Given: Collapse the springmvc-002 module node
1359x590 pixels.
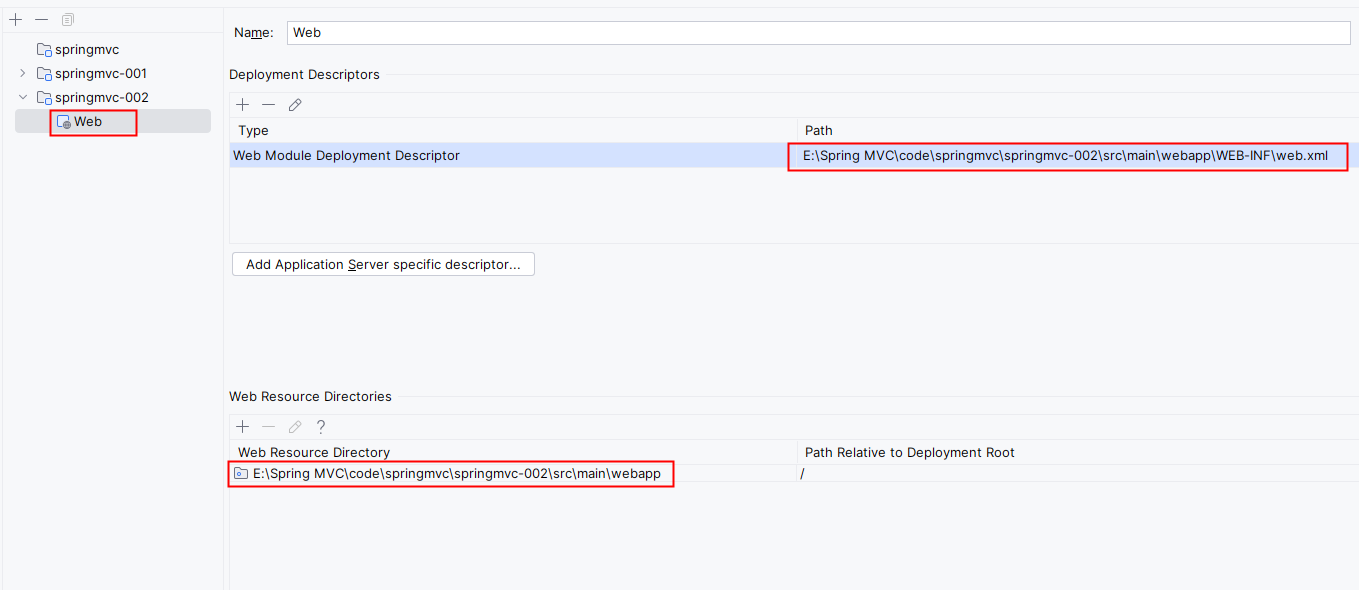Looking at the screenshot, I should [23, 97].
